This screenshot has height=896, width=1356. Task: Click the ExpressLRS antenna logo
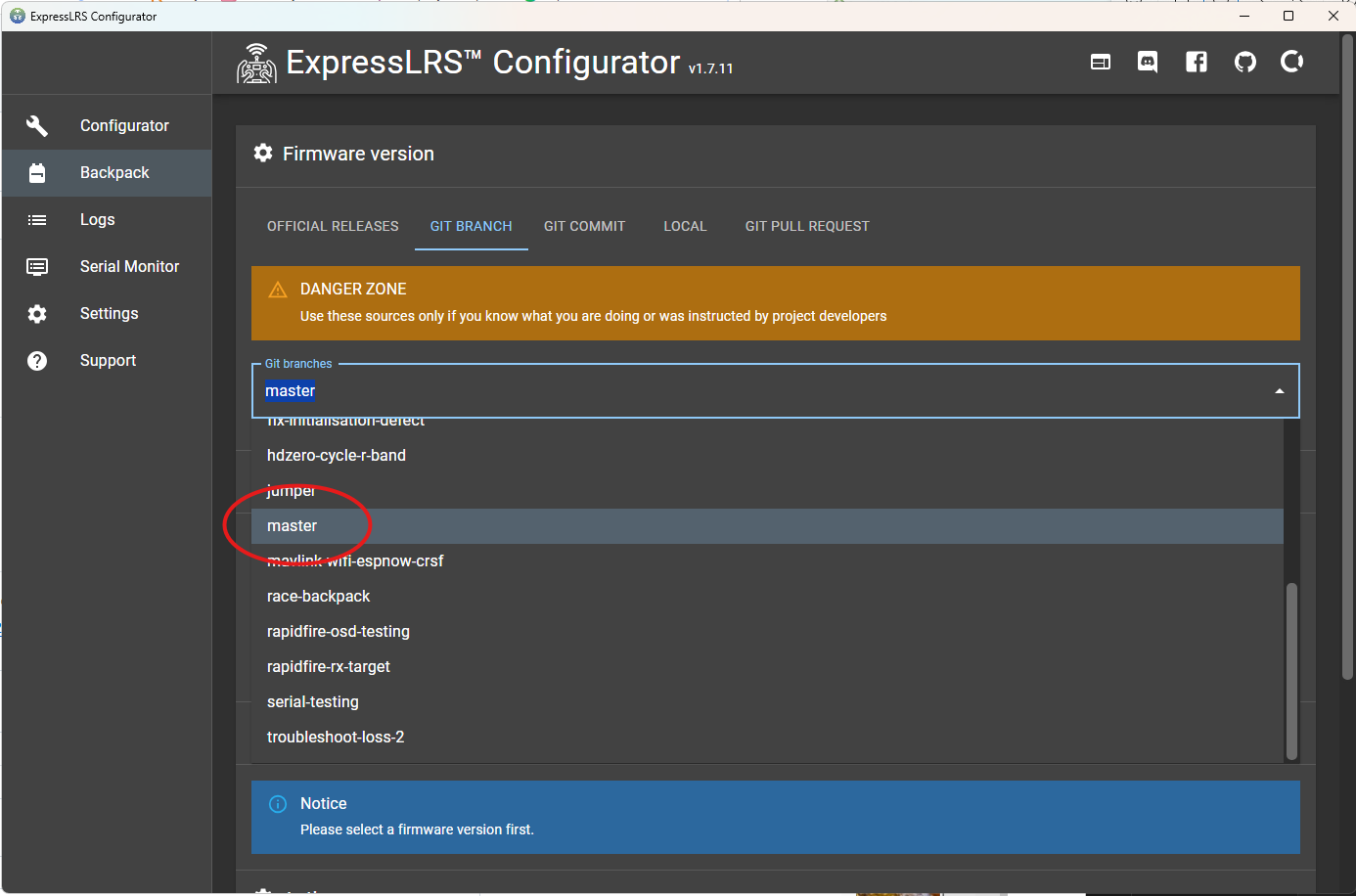pos(255,63)
